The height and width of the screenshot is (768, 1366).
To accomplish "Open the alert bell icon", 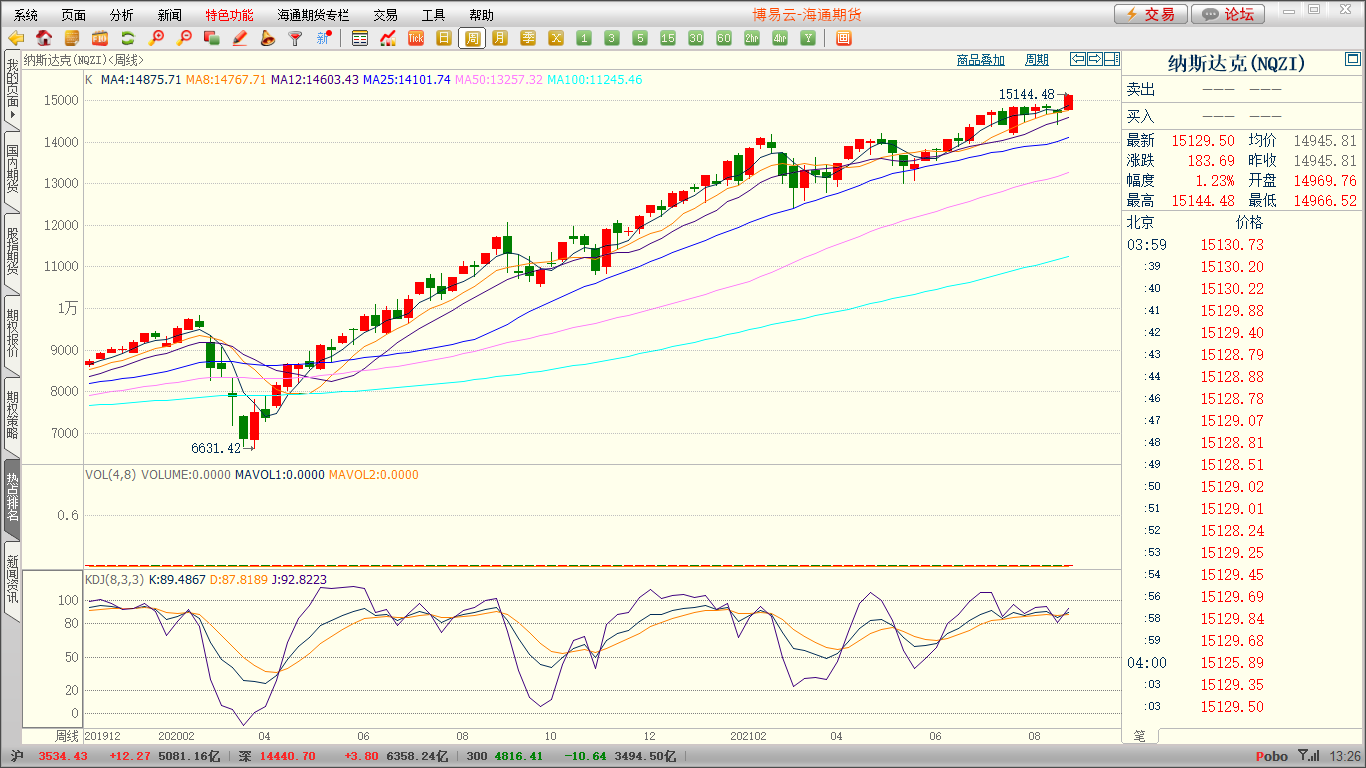I will [x=267, y=38].
